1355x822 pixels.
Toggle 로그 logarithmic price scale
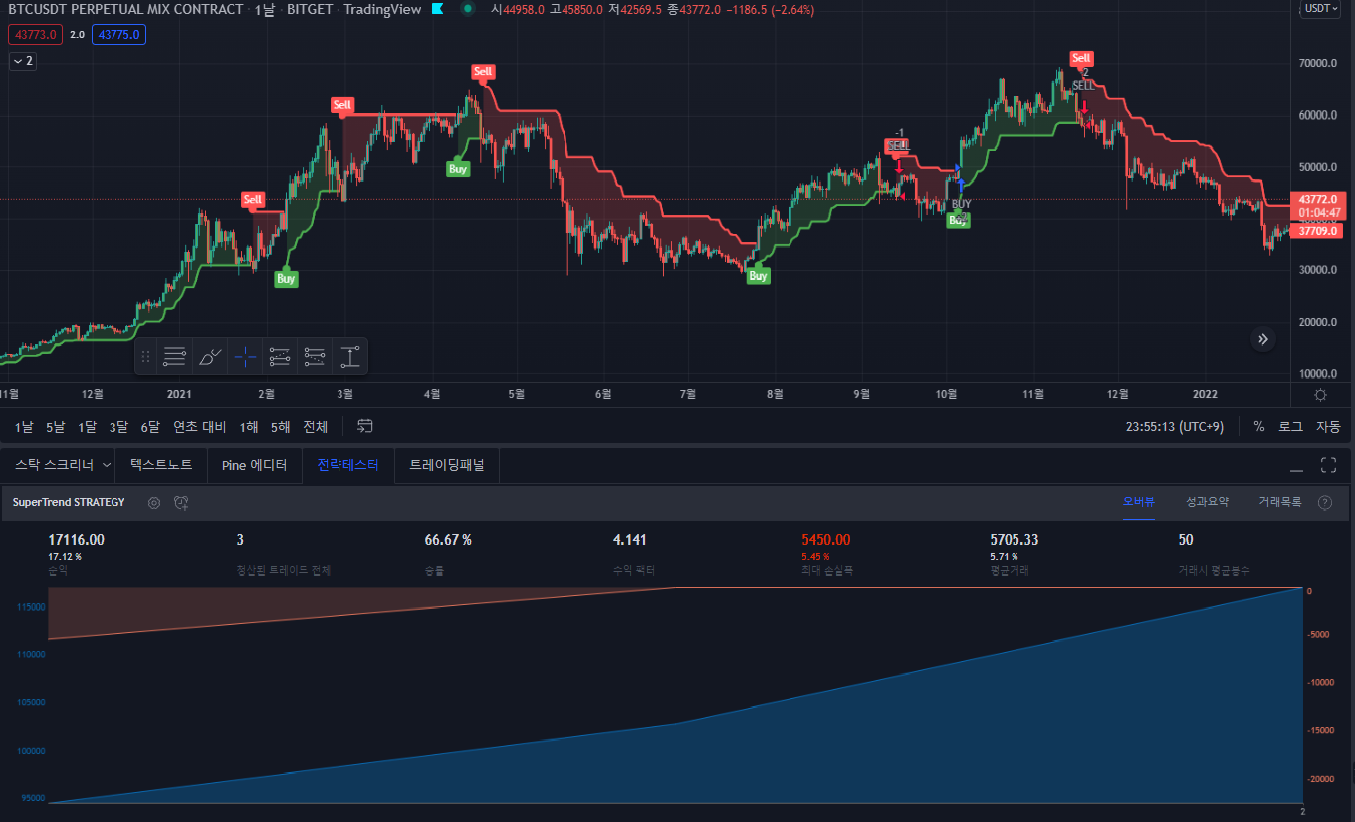coord(1289,425)
